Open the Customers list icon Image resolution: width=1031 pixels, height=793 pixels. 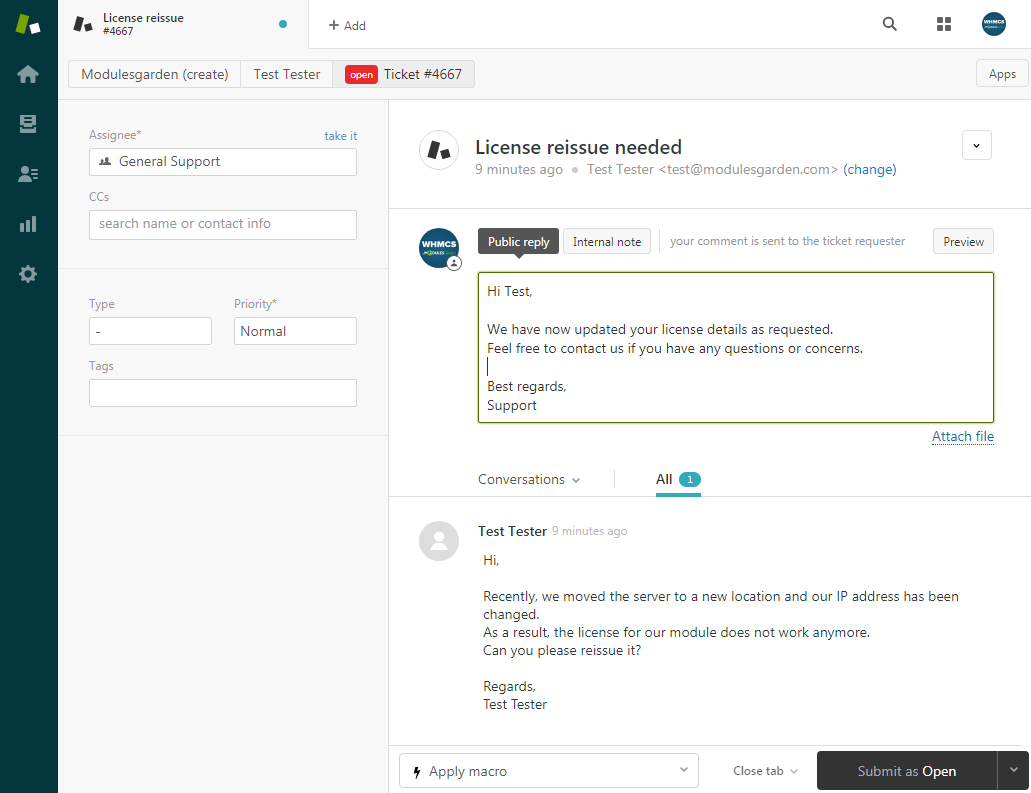tap(28, 174)
